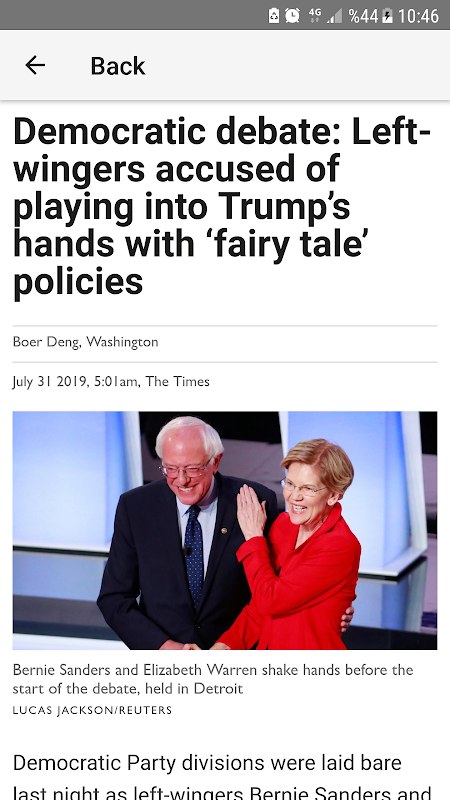Image resolution: width=450 pixels, height=800 pixels.
Task: Tap the 4G data indicator icon
Action: click(315, 15)
